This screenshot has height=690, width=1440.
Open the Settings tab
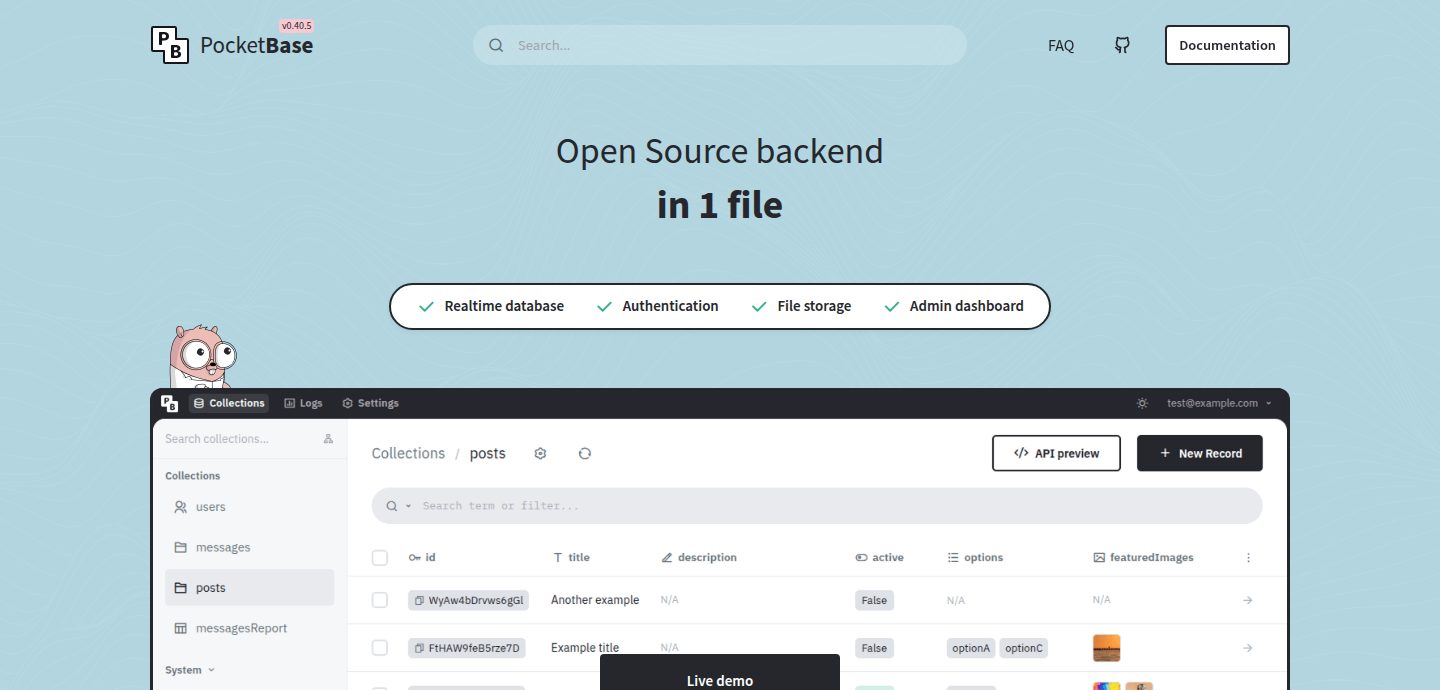point(370,403)
